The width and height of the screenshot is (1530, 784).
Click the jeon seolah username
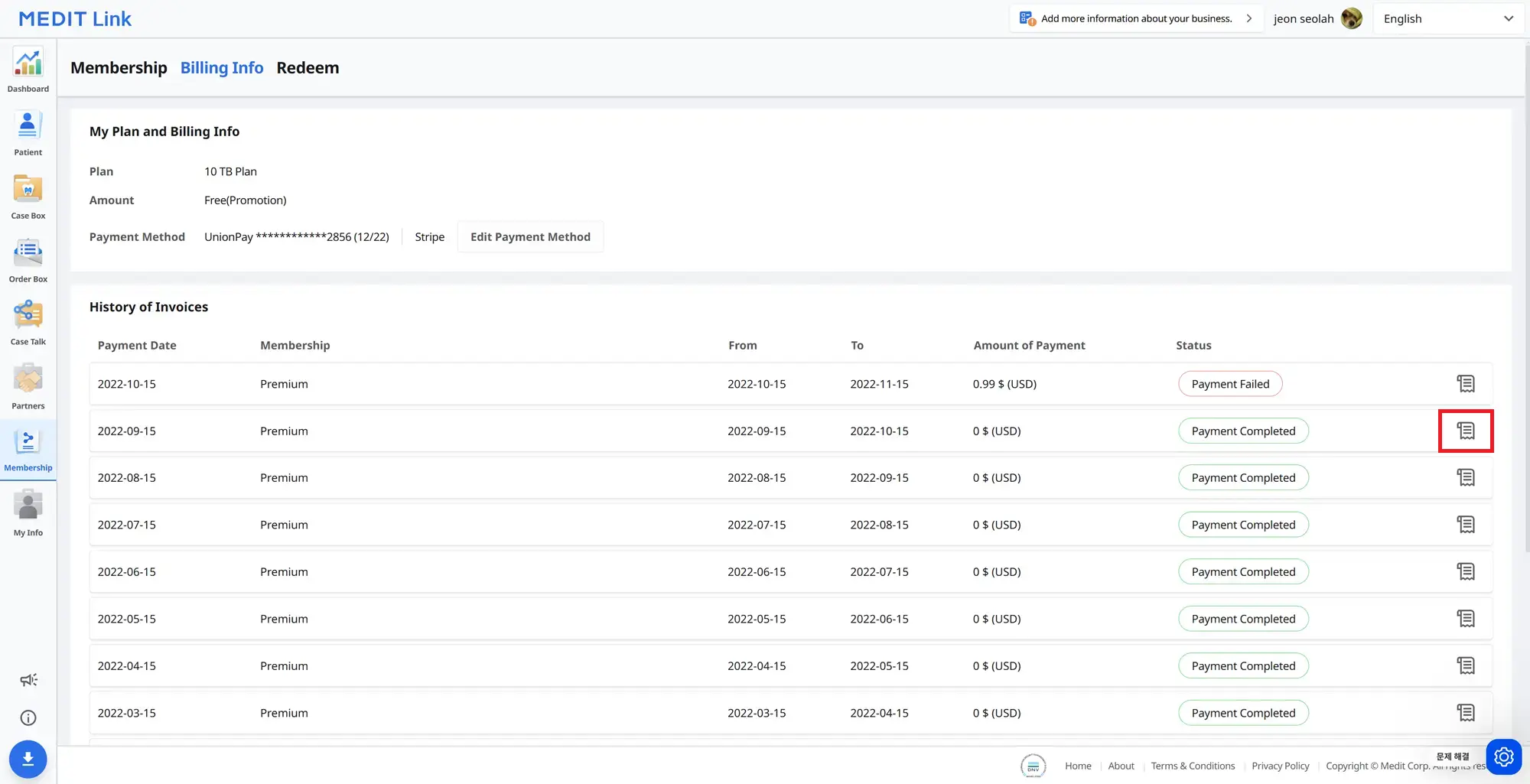tap(1303, 18)
